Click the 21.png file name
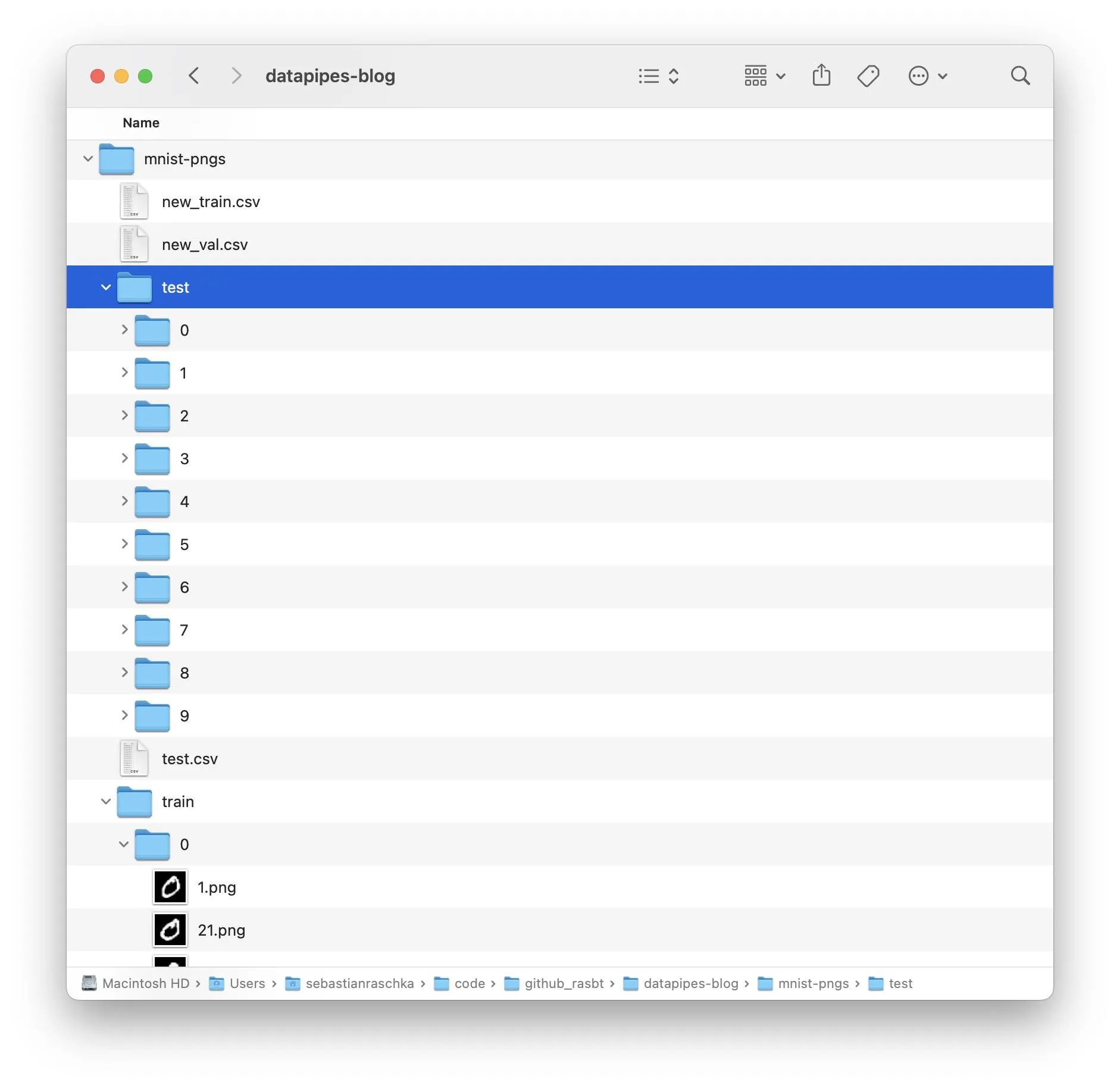Image resolution: width=1120 pixels, height=1088 pixels. [x=221, y=930]
